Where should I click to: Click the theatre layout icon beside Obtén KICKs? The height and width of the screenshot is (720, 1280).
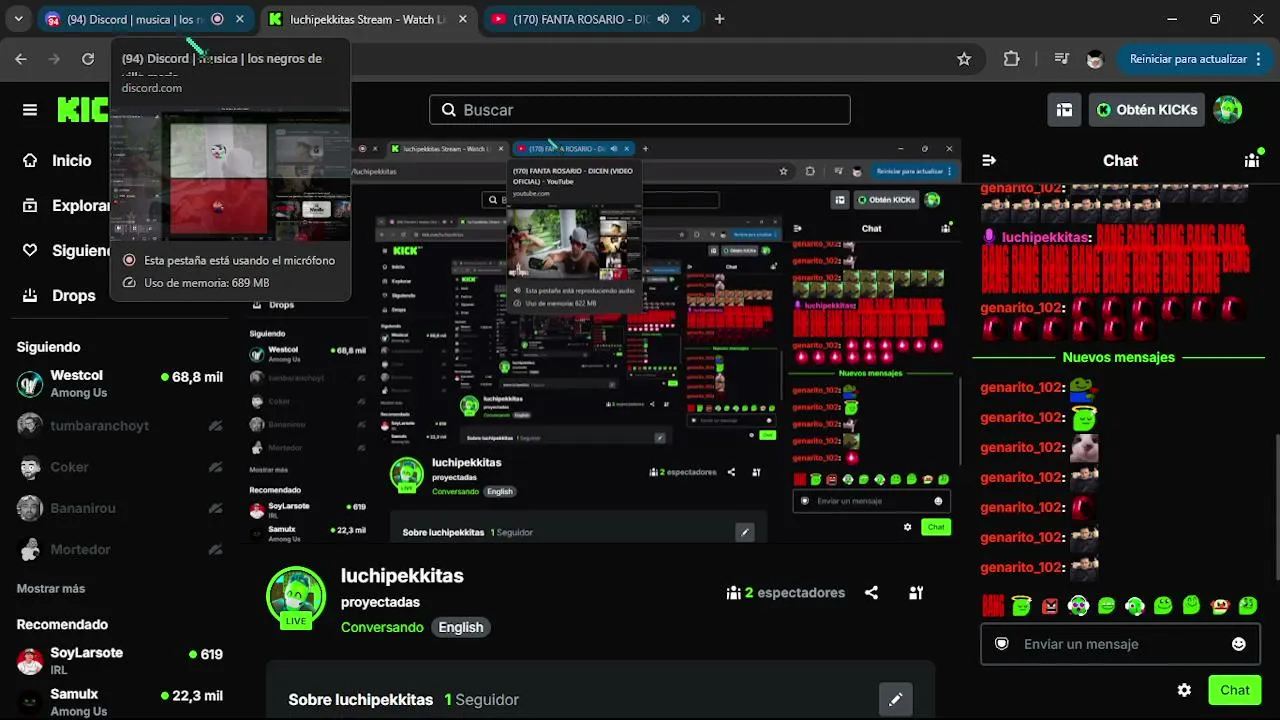(1064, 110)
